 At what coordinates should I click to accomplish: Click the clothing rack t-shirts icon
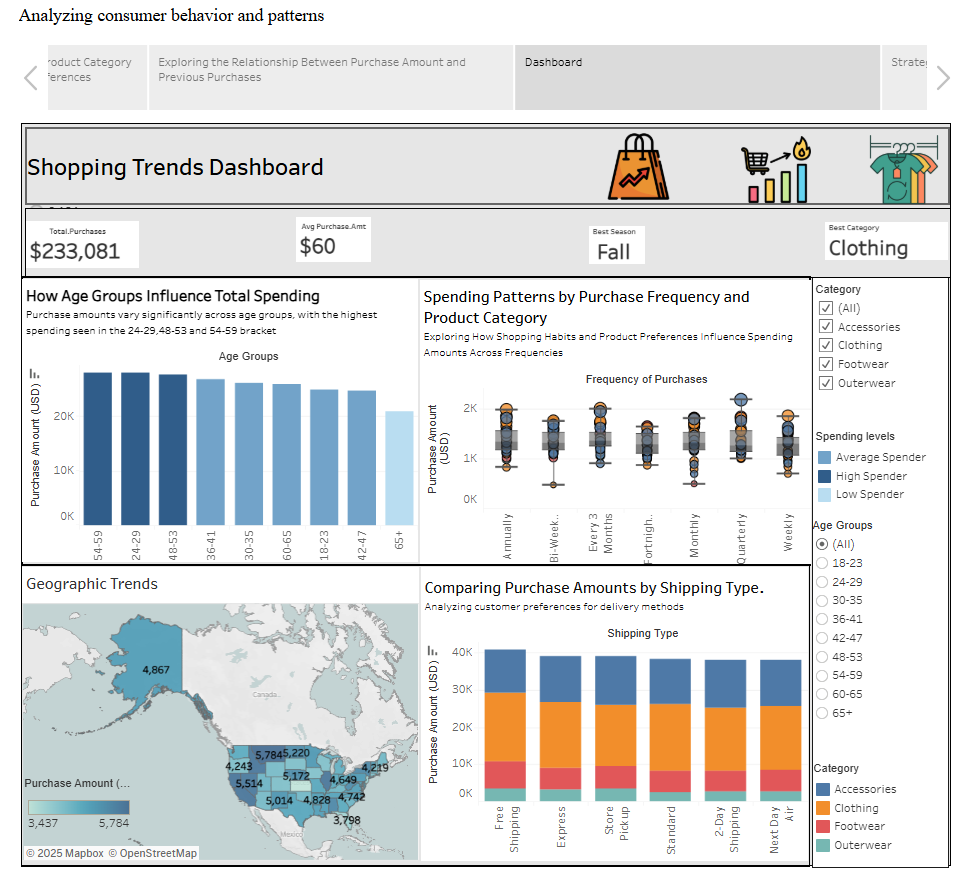coord(904,168)
